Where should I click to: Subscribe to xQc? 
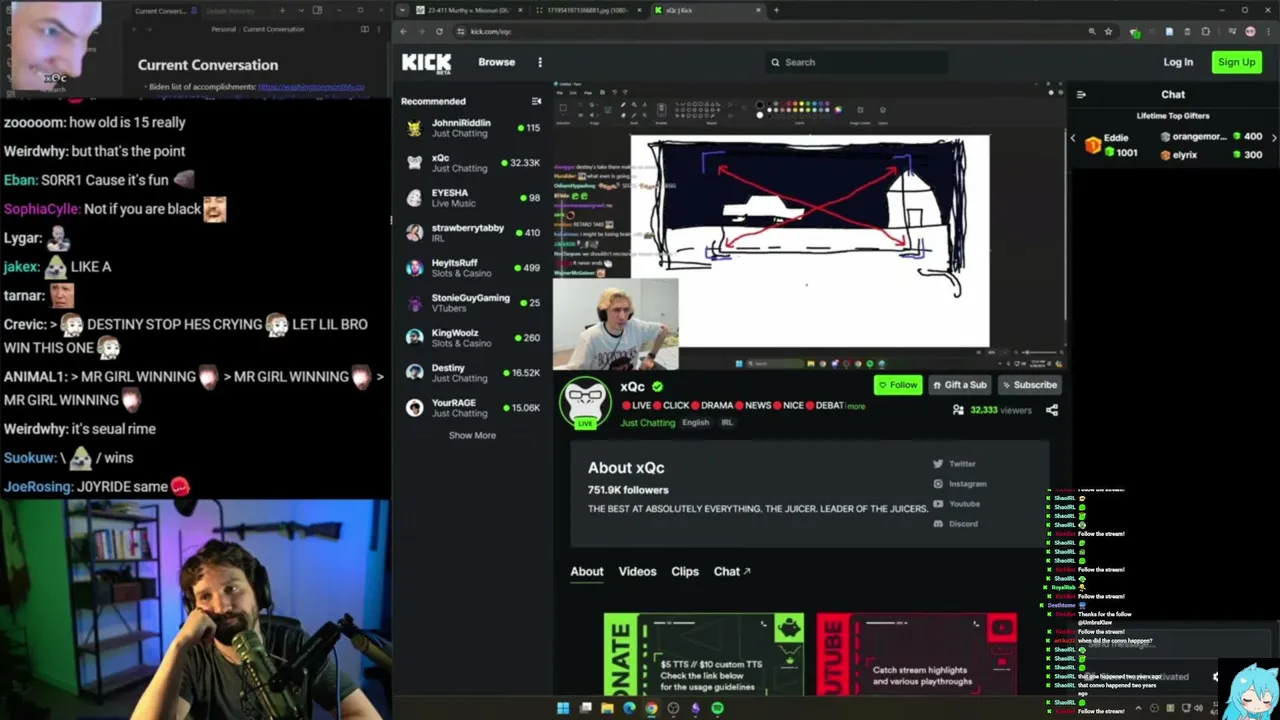[x=1029, y=385]
